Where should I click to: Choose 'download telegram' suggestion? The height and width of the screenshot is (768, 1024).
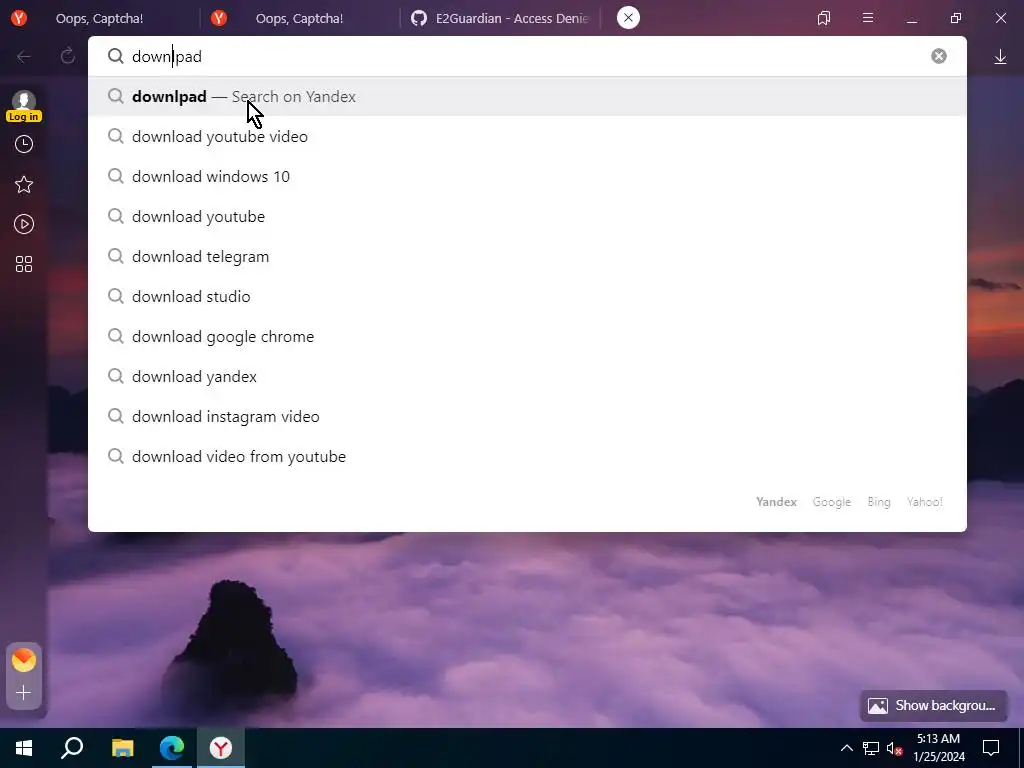pyautogui.click(x=527, y=256)
